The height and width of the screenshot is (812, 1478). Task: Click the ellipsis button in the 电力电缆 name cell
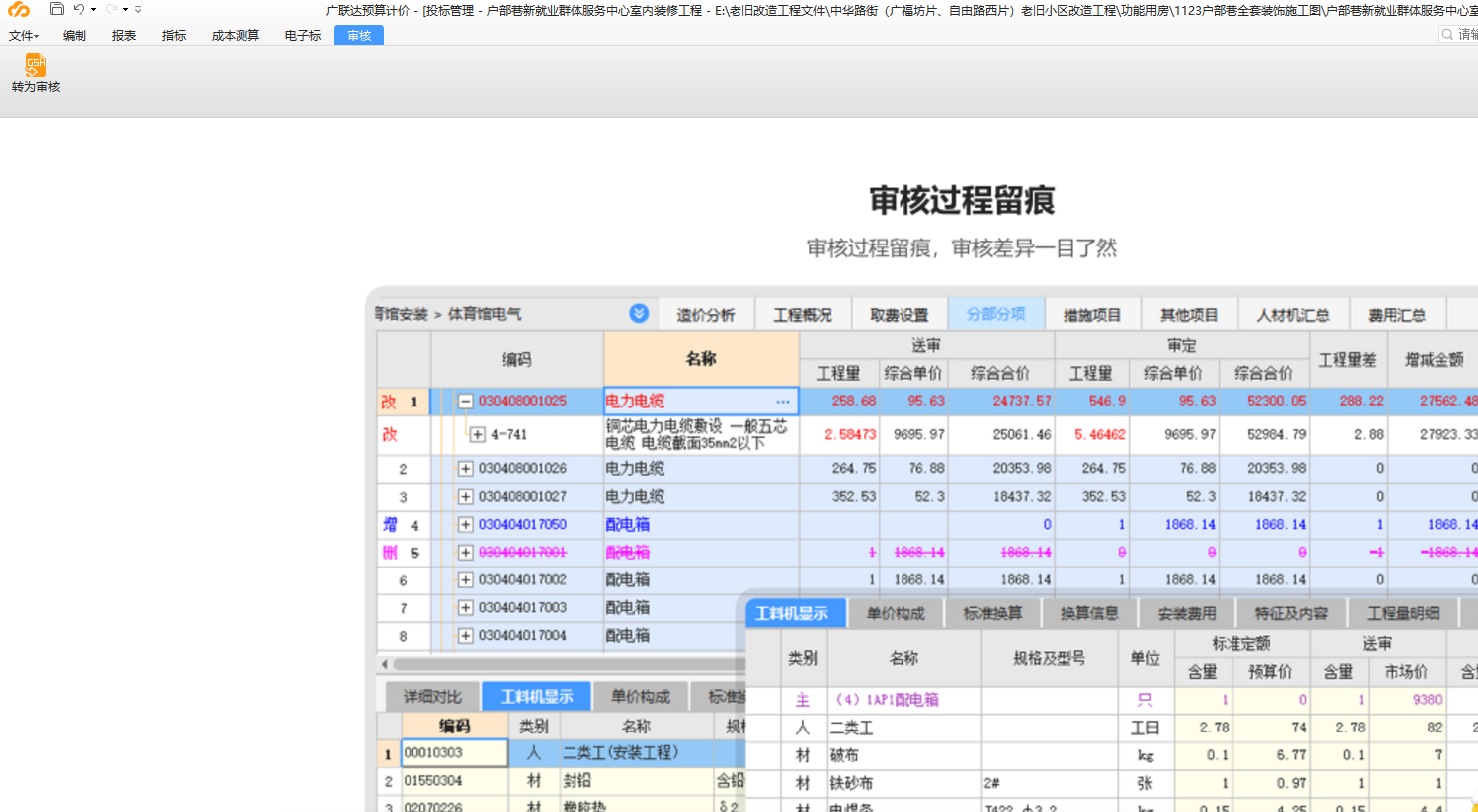(783, 402)
